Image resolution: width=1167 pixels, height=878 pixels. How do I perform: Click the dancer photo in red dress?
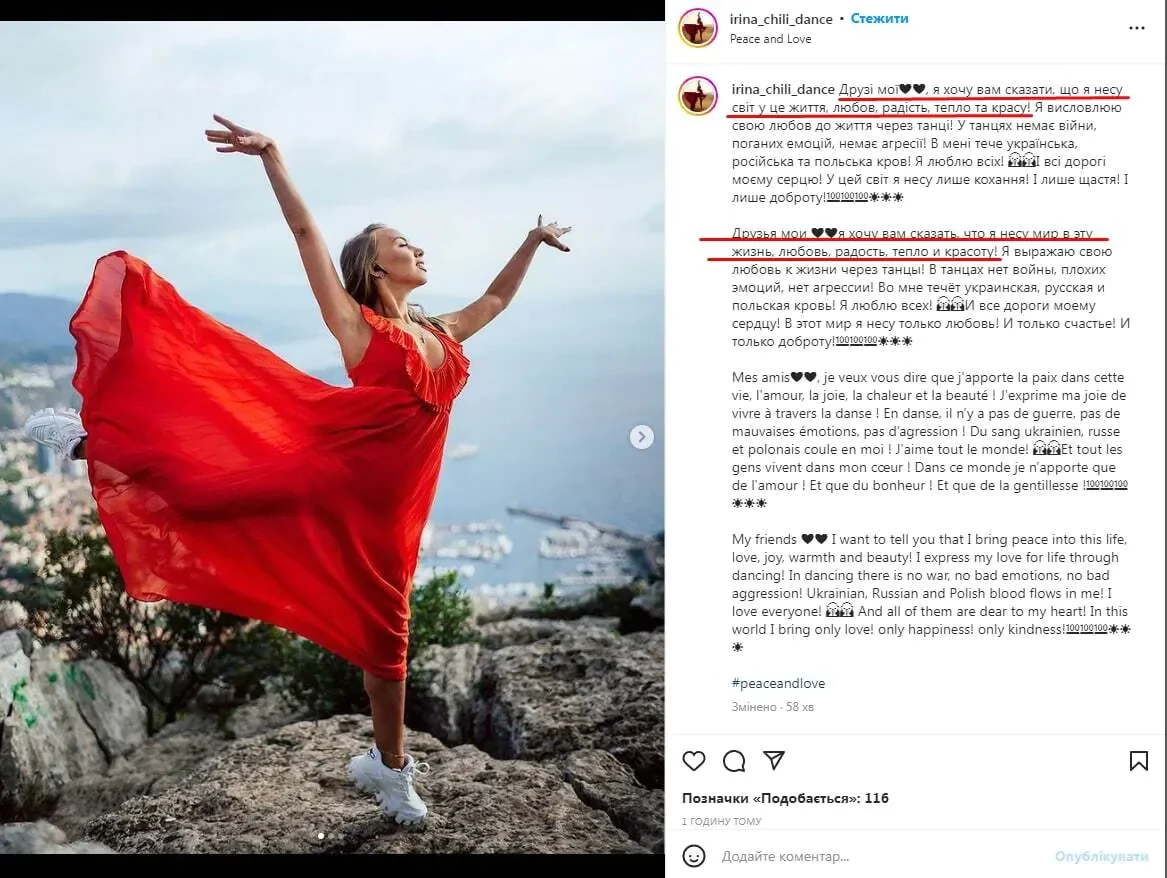click(x=332, y=437)
